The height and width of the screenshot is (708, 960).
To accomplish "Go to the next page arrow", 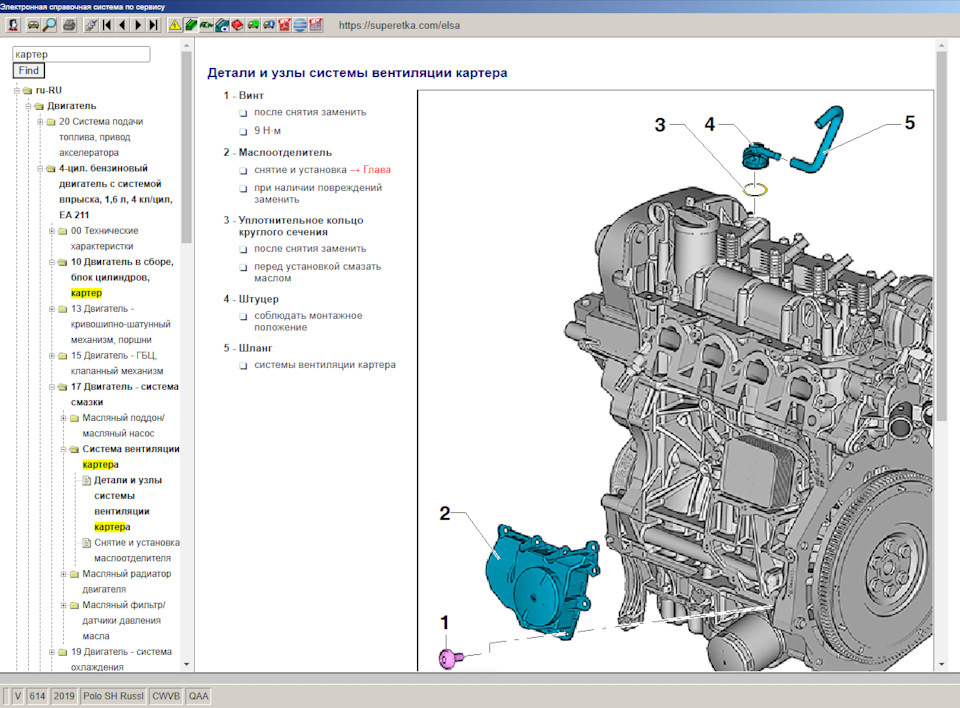I will (138, 24).
